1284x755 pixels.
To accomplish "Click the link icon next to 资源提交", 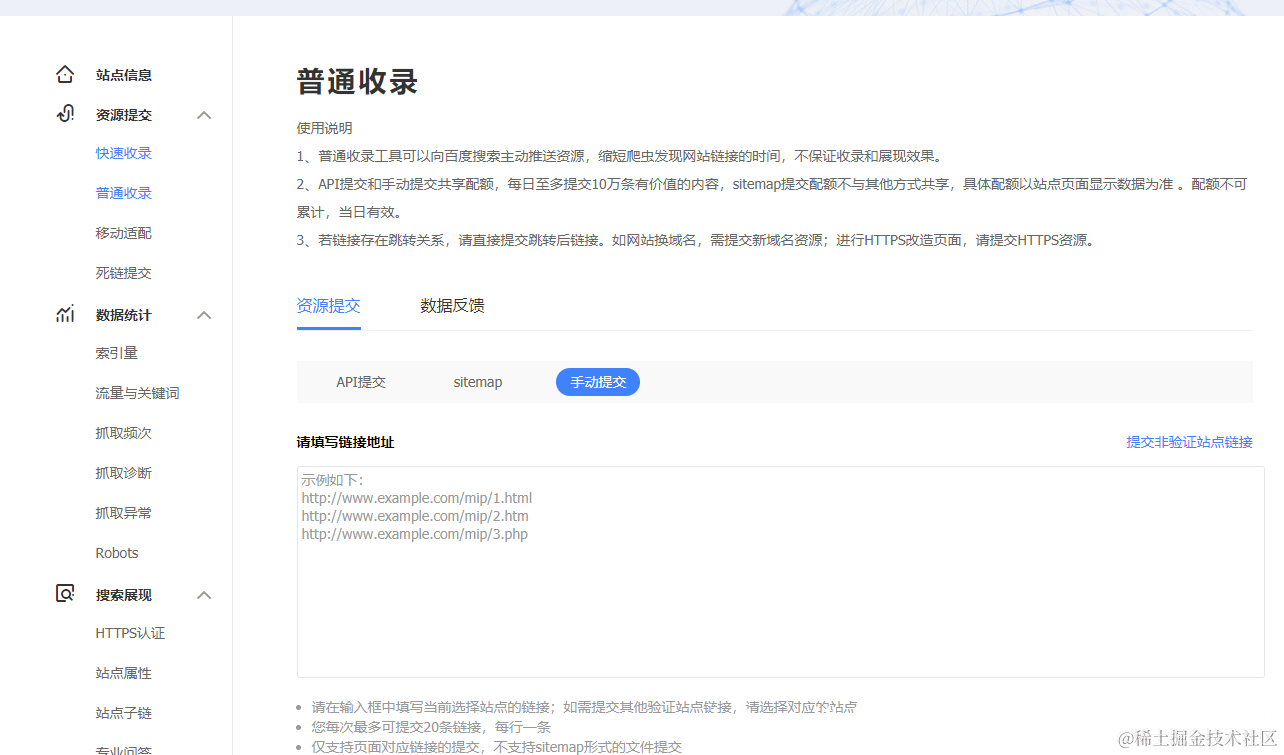I will (x=64, y=114).
